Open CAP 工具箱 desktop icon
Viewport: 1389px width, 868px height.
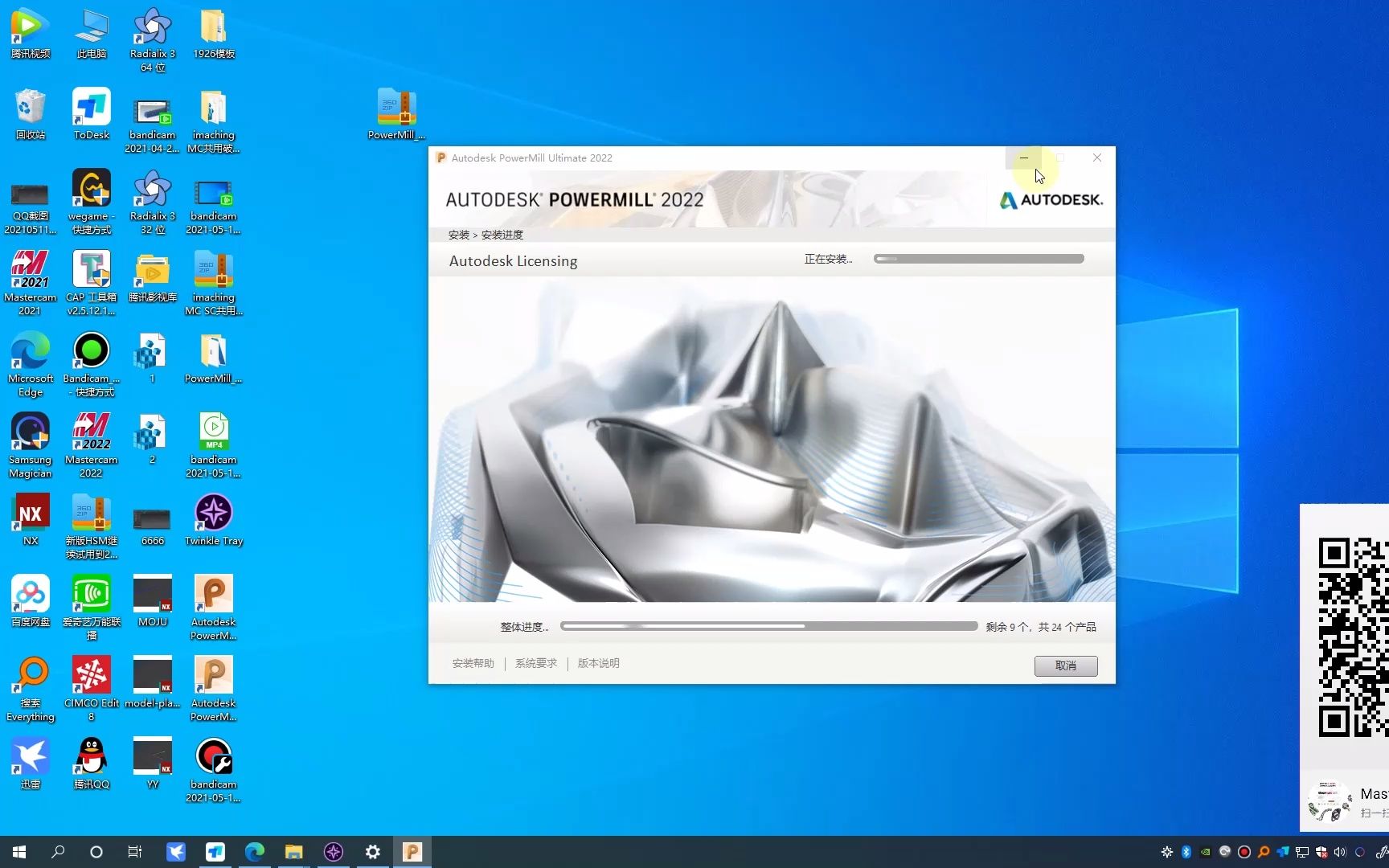pyautogui.click(x=91, y=284)
